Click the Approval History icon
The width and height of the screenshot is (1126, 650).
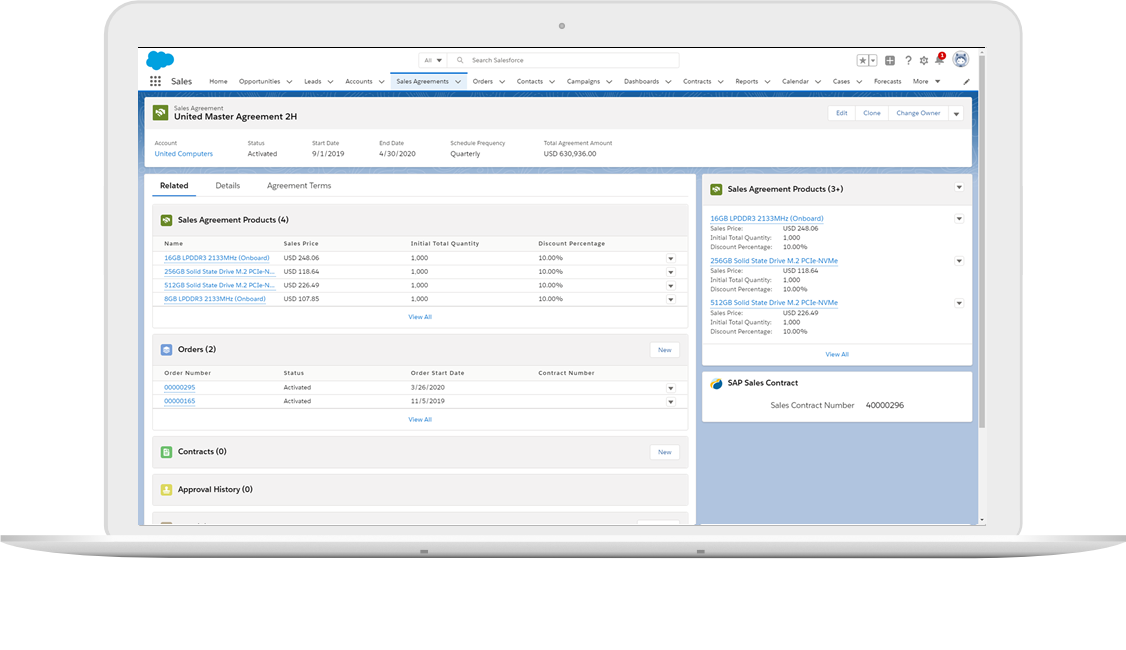coord(167,490)
